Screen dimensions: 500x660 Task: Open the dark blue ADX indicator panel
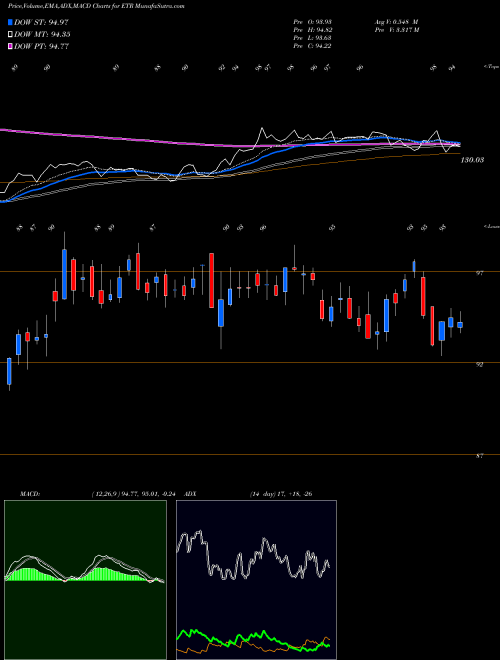256,580
